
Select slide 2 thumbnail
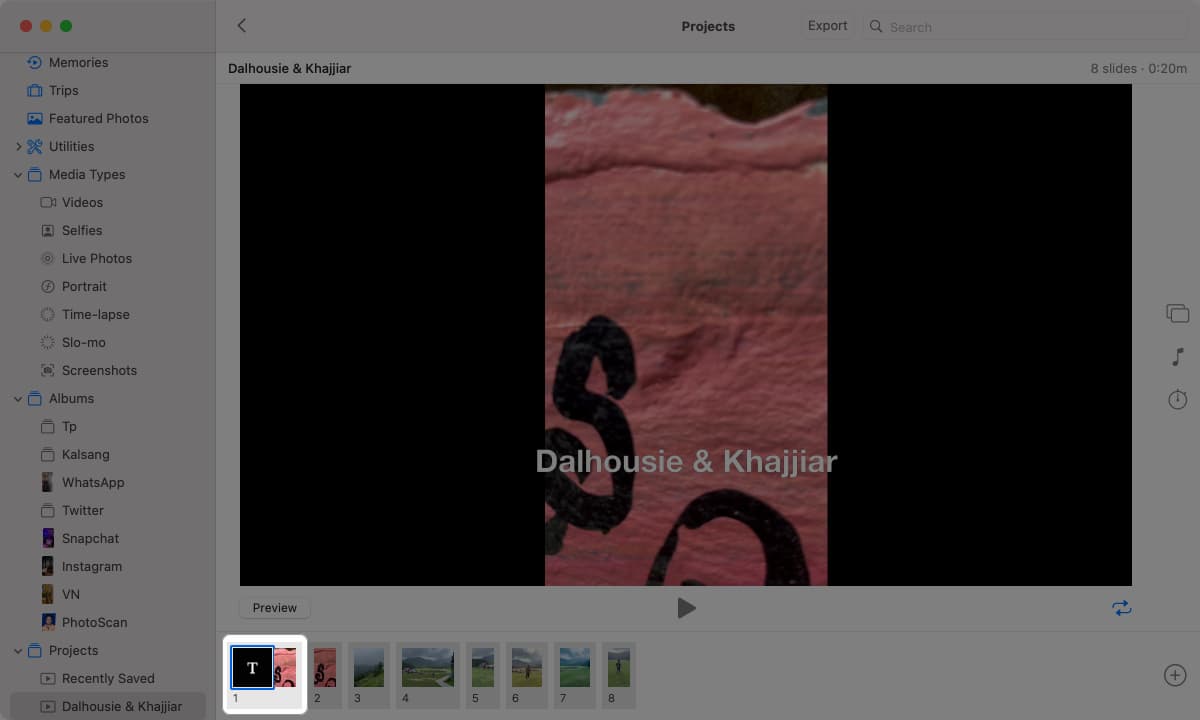pyautogui.click(x=324, y=667)
